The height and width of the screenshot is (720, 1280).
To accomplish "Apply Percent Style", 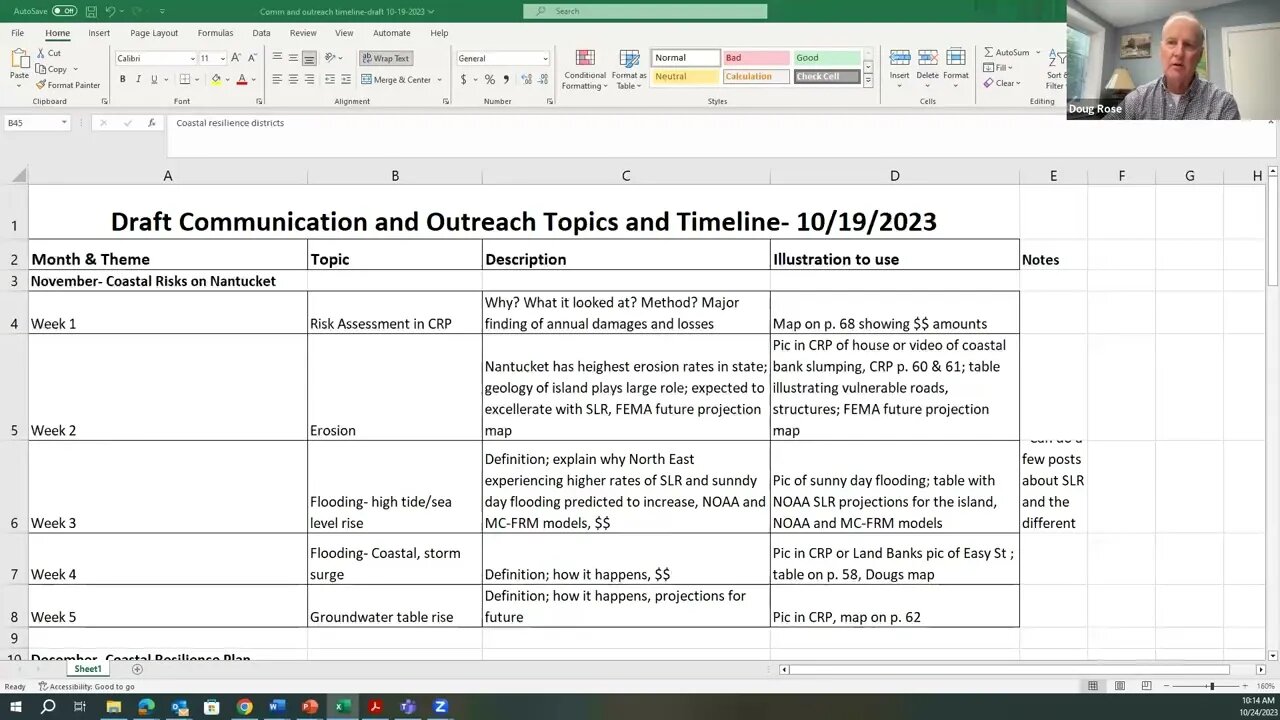I will [489, 79].
